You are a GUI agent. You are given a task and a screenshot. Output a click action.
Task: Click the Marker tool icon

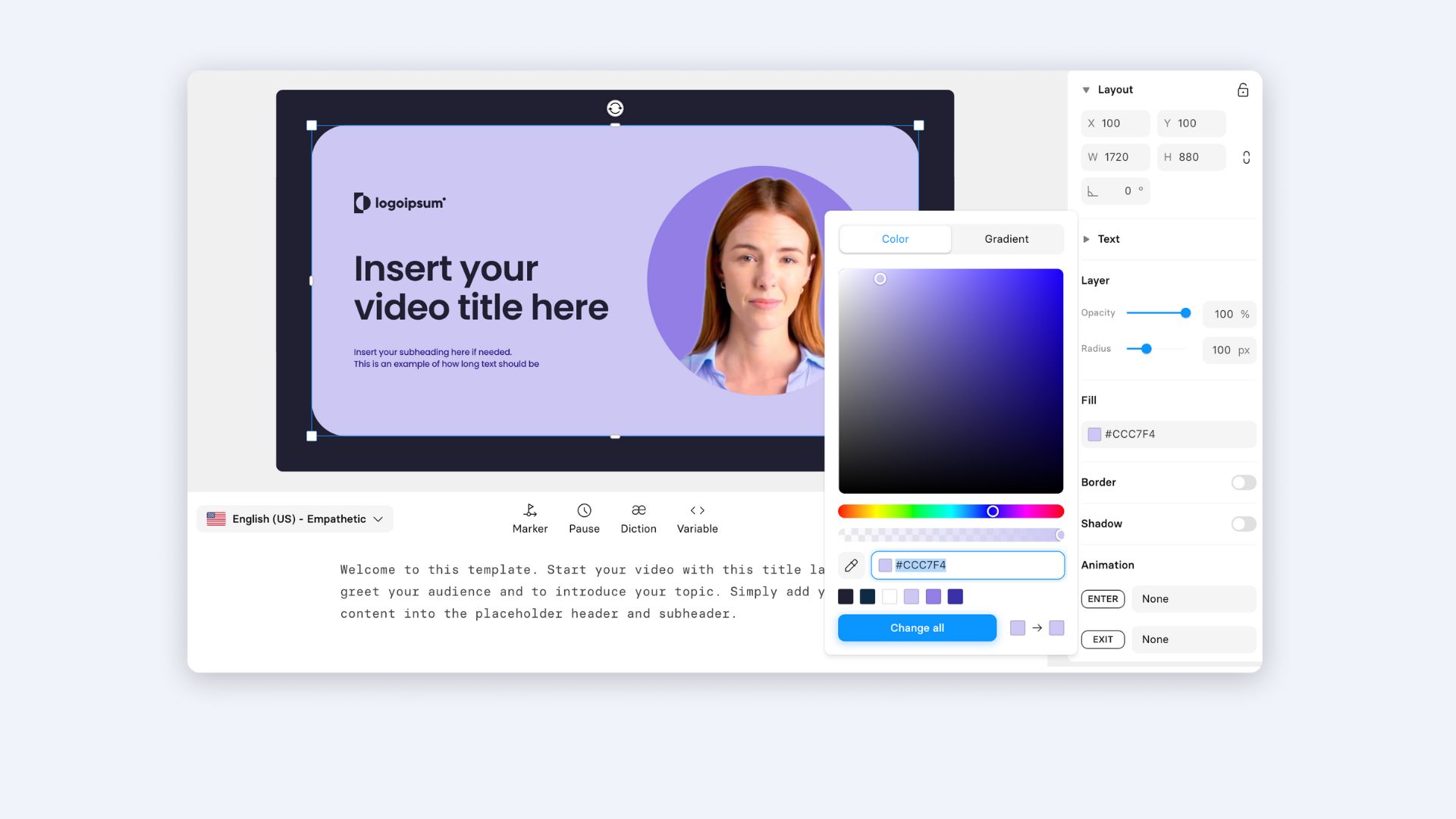point(530,510)
